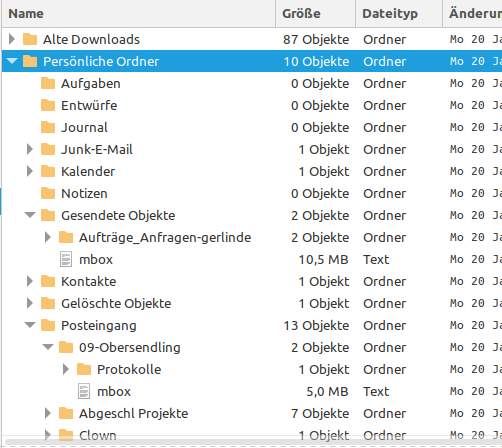Collapse the Persönliche Ordner tree

tap(12, 61)
